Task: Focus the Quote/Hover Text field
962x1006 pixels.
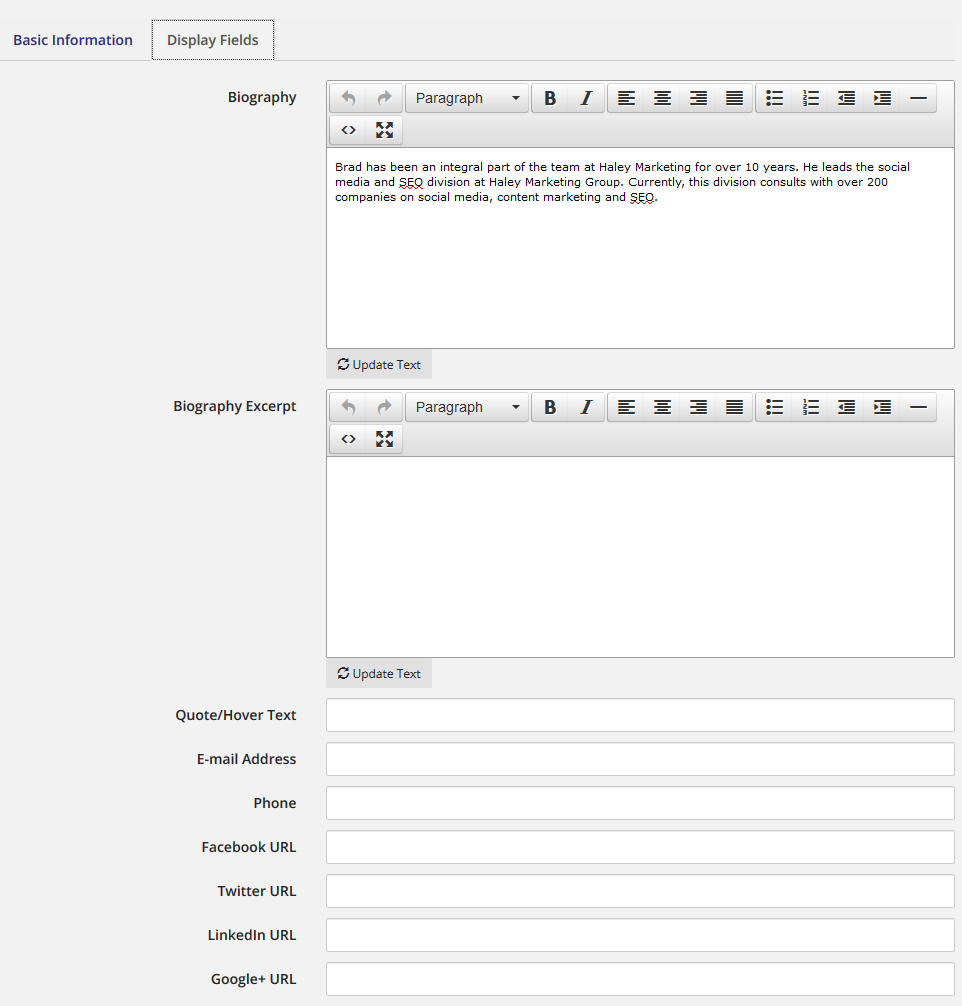Action: tap(640, 715)
